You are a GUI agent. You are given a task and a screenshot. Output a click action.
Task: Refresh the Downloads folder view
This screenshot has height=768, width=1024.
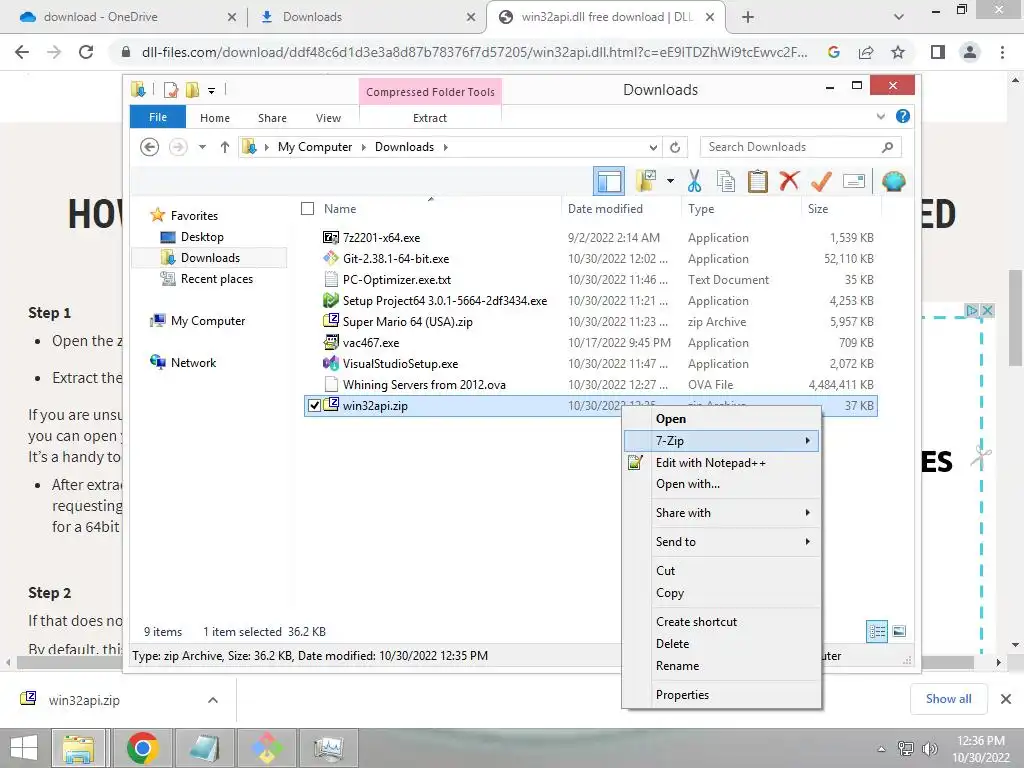[675, 147]
